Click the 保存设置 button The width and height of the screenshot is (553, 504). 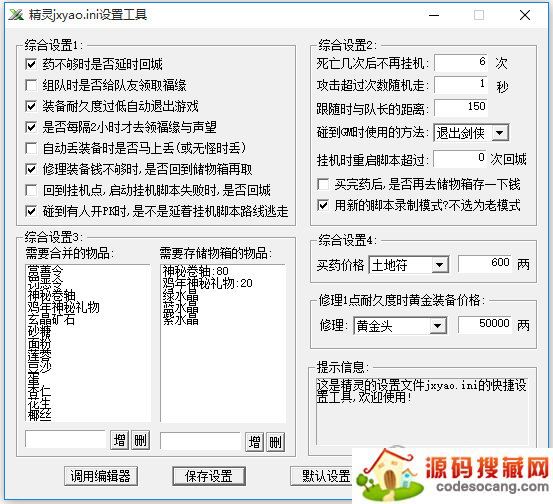pyautogui.click(x=209, y=476)
